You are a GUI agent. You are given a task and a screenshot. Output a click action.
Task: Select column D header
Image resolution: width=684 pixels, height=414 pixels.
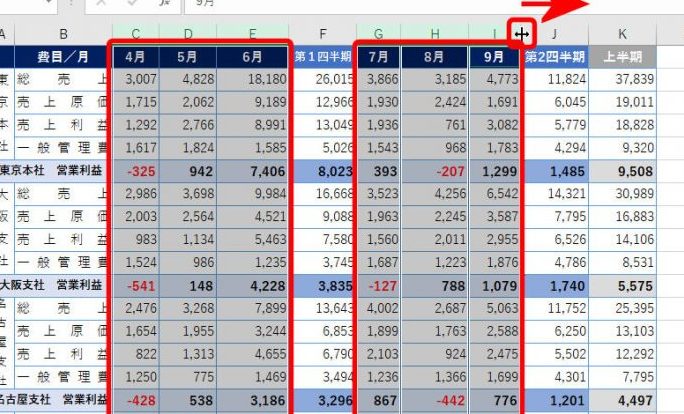(x=188, y=34)
